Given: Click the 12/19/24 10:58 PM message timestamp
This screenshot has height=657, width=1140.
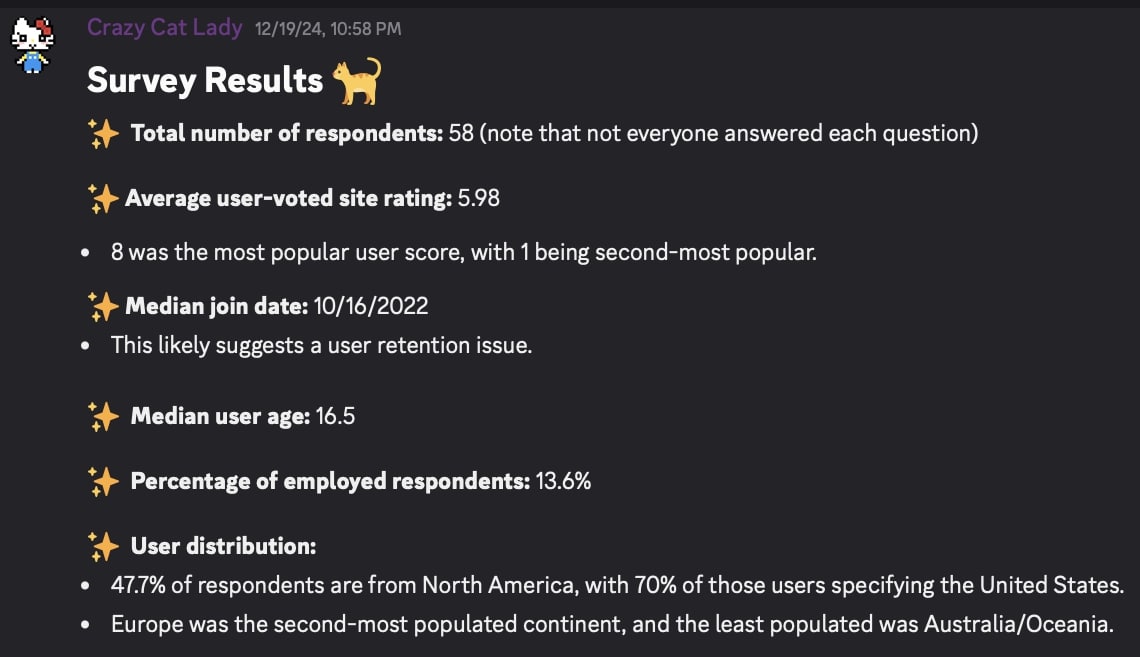Looking at the screenshot, I should [328, 29].
